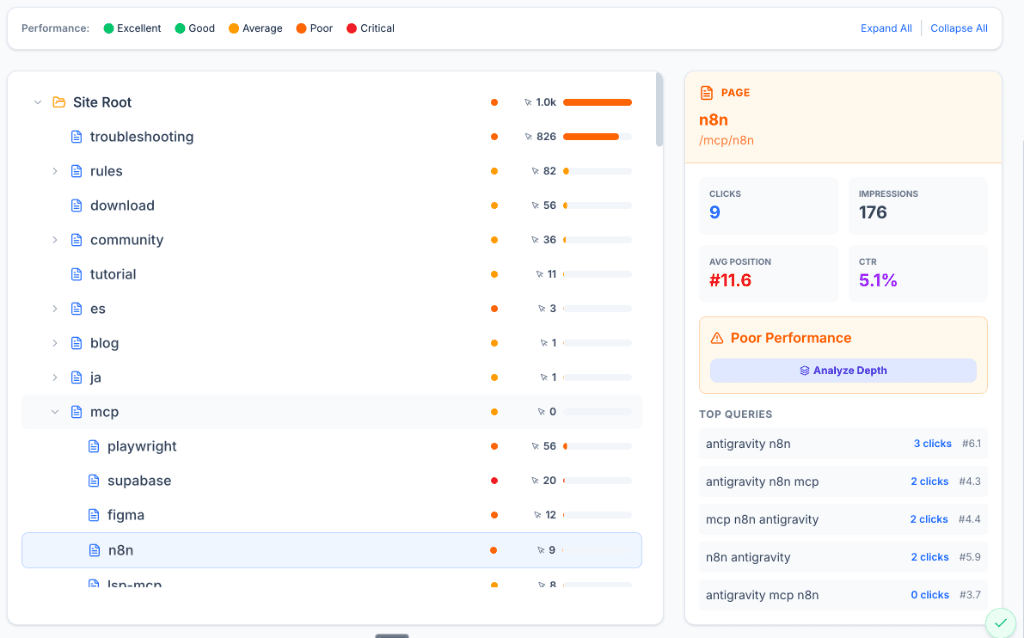Click the Poor Performance warning triangle icon
1024x638 pixels.
(717, 338)
